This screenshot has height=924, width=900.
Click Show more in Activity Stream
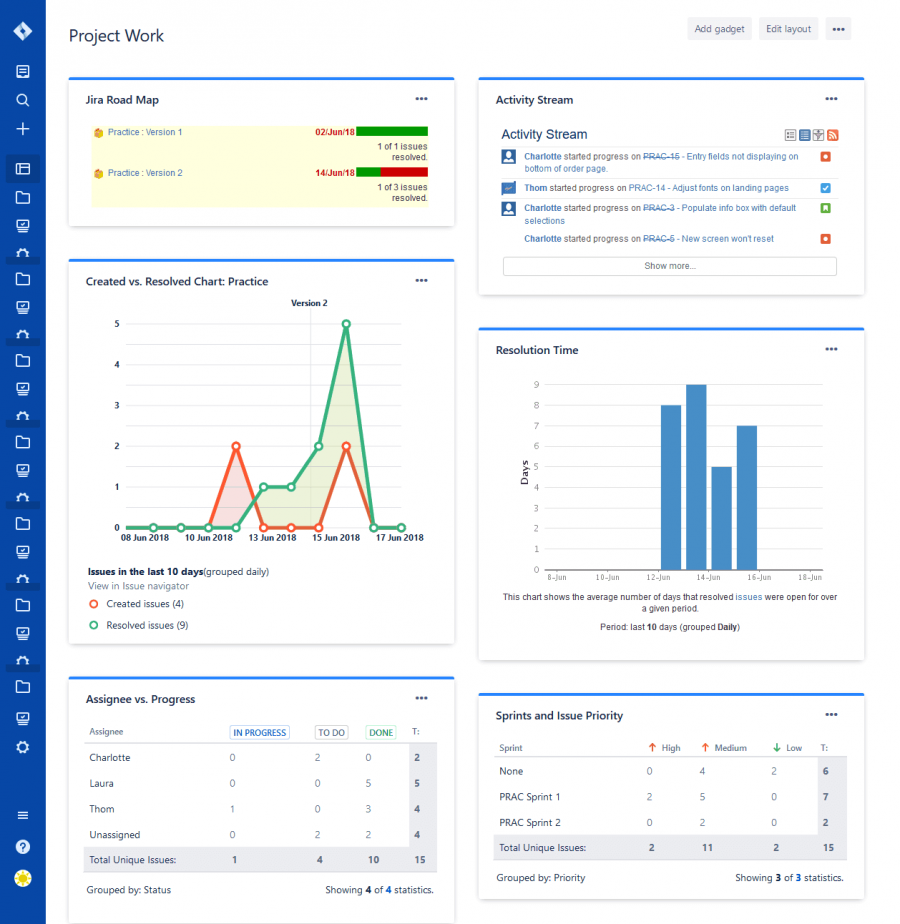pyautogui.click(x=669, y=266)
